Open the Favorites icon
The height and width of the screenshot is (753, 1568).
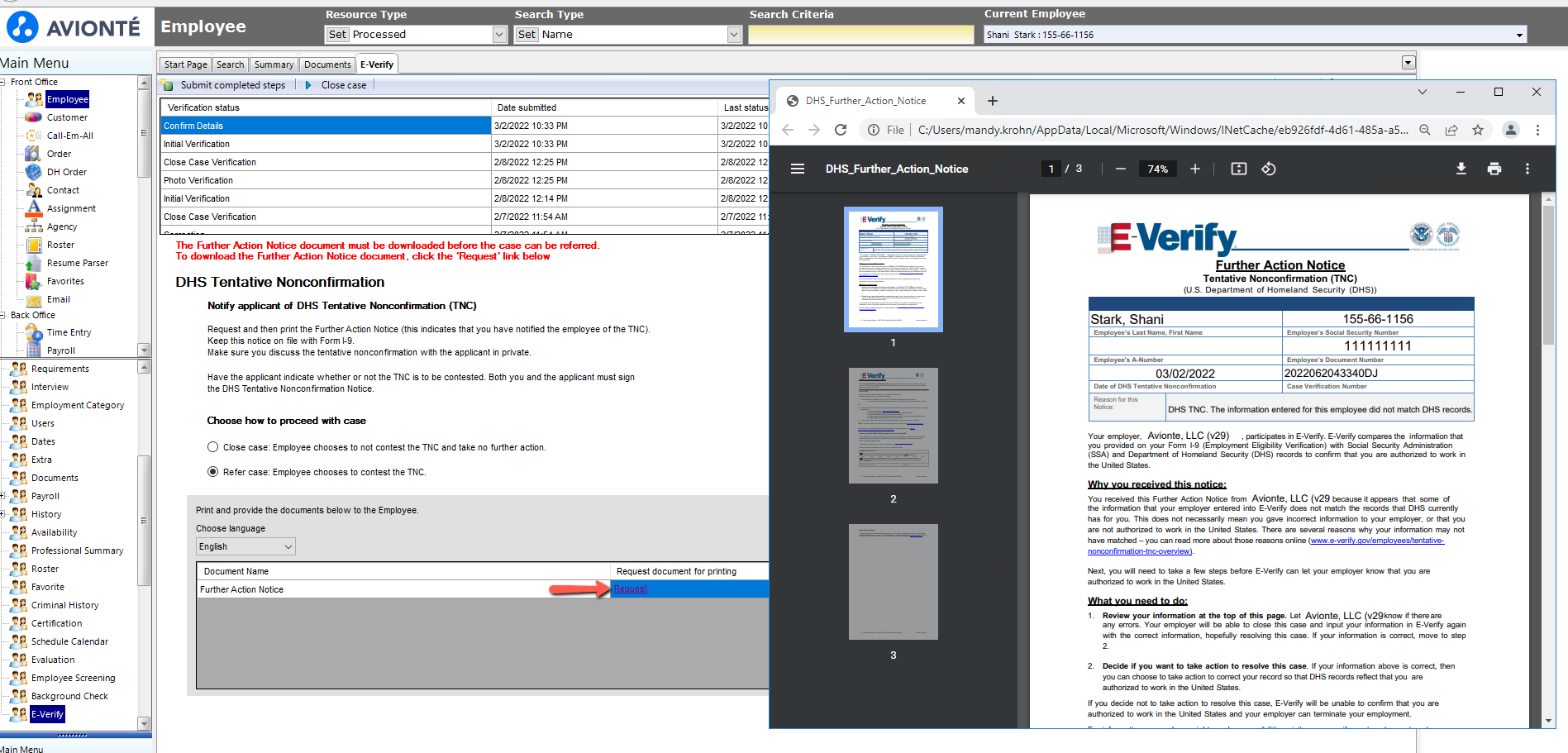(x=34, y=281)
